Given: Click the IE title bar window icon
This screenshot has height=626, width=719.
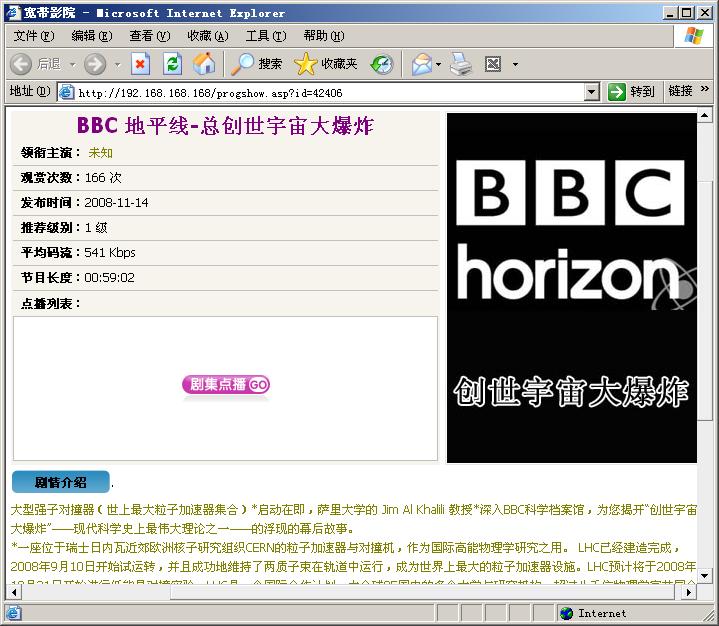Looking at the screenshot, I should click(x=13, y=12).
